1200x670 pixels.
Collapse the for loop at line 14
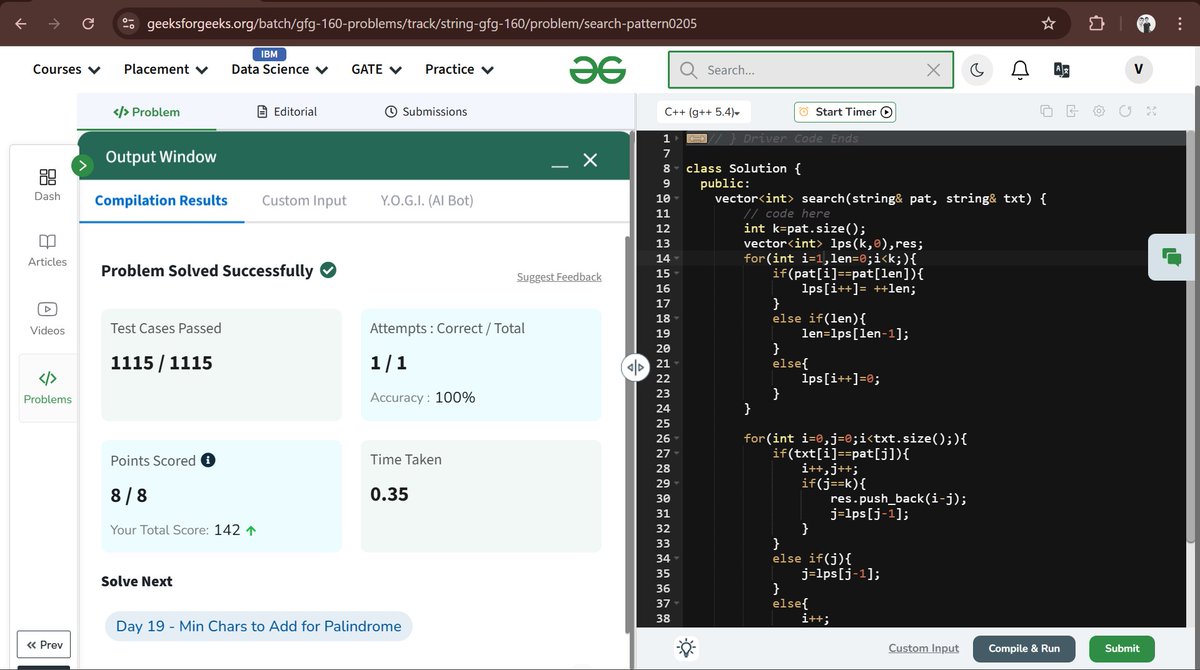(679, 258)
